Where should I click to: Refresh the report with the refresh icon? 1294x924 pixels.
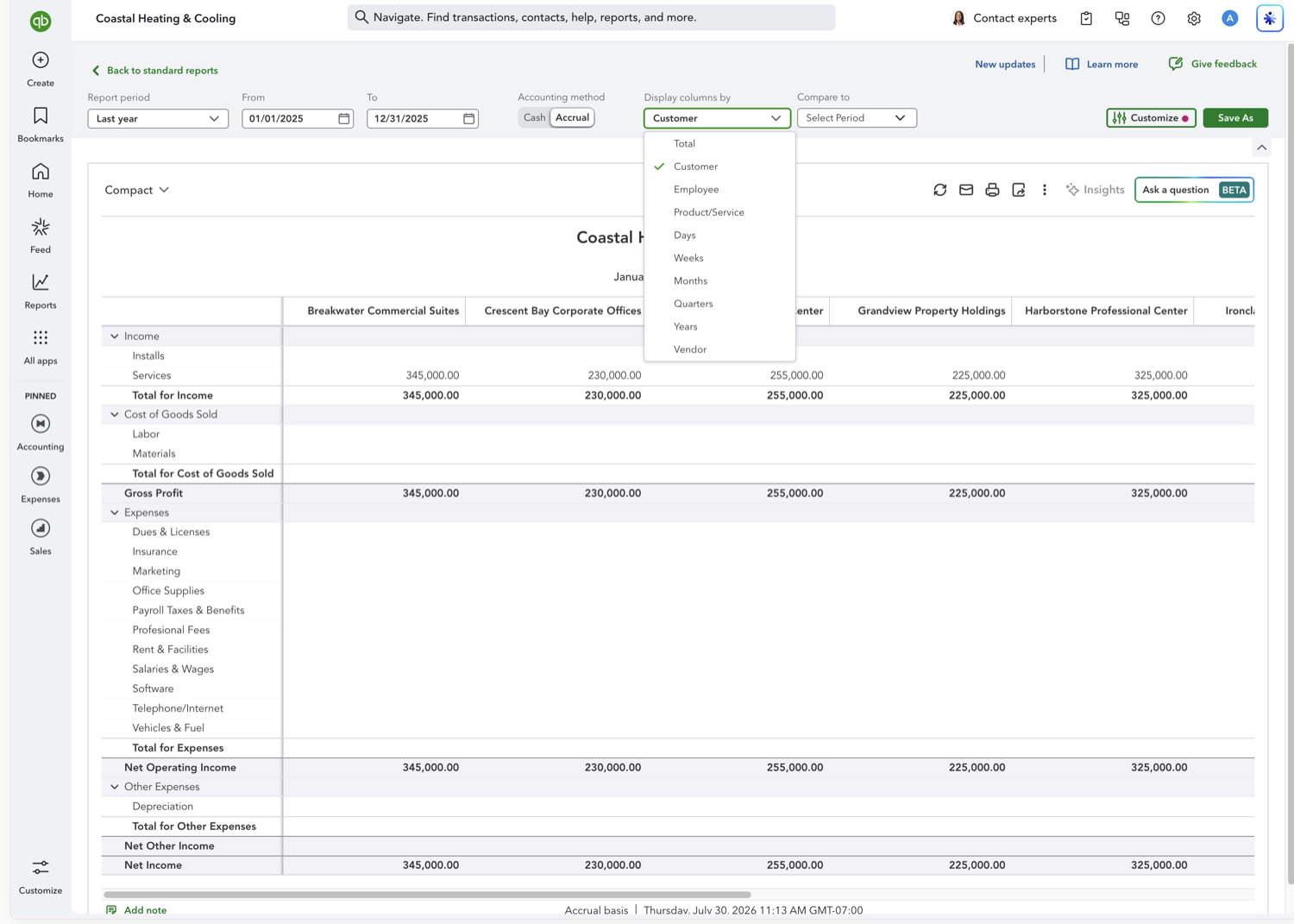coord(940,190)
